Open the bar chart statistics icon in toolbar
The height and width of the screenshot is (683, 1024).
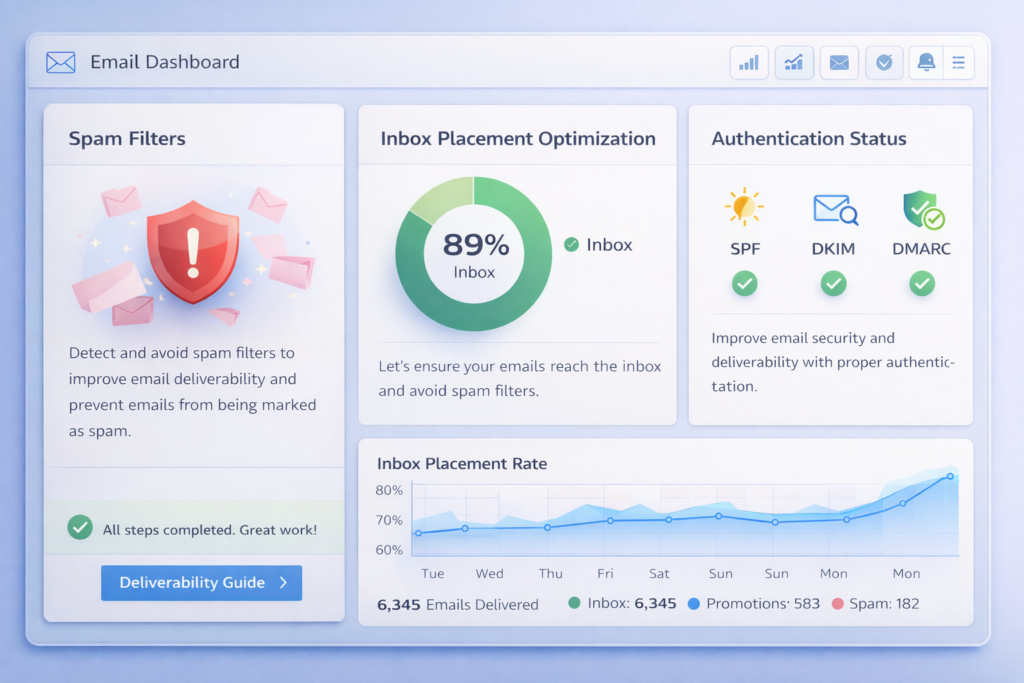pyautogui.click(x=749, y=62)
